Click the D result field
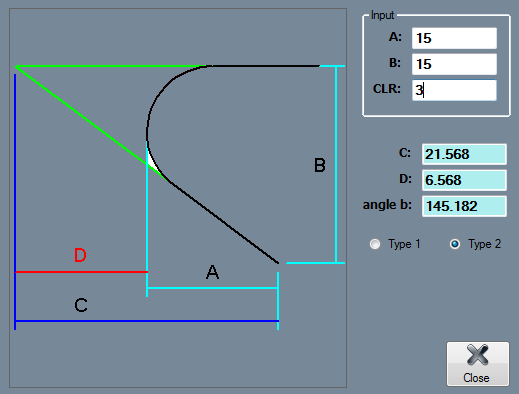The height and width of the screenshot is (394, 519). (464, 180)
